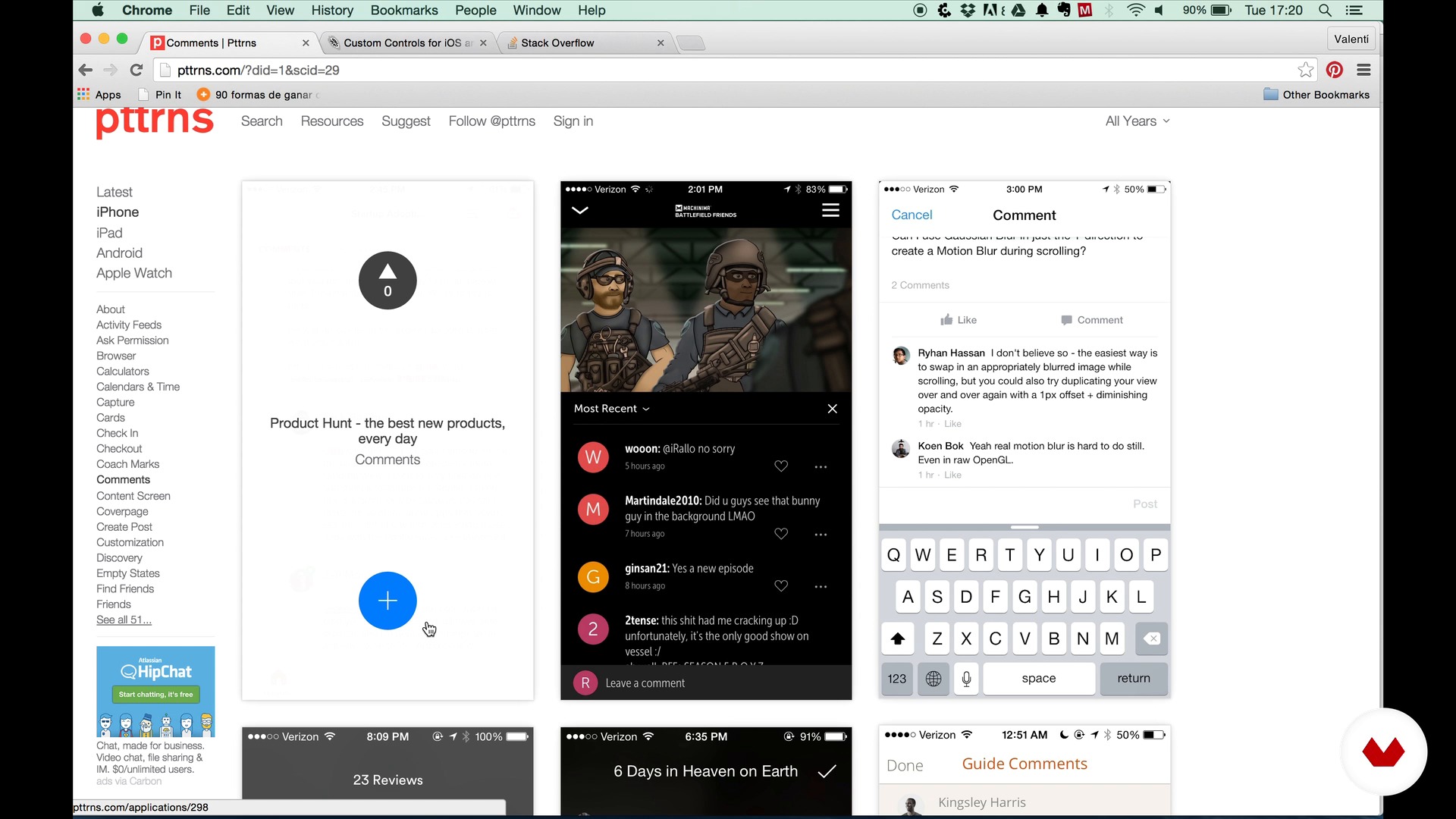Open the Battlefield Friends comments screenshot

click(706, 440)
